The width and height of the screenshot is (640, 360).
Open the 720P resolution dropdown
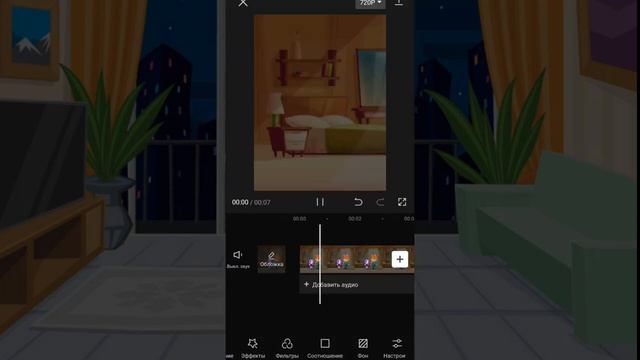[370, 3]
